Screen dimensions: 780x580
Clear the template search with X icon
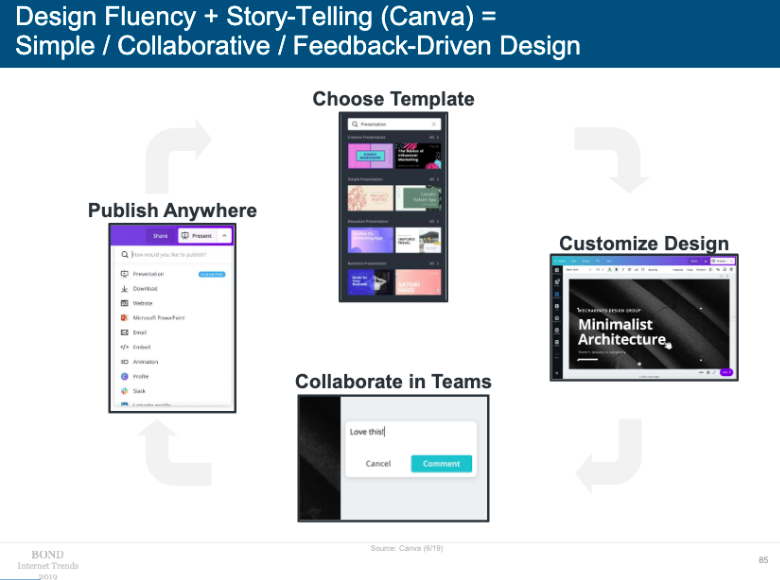point(434,124)
